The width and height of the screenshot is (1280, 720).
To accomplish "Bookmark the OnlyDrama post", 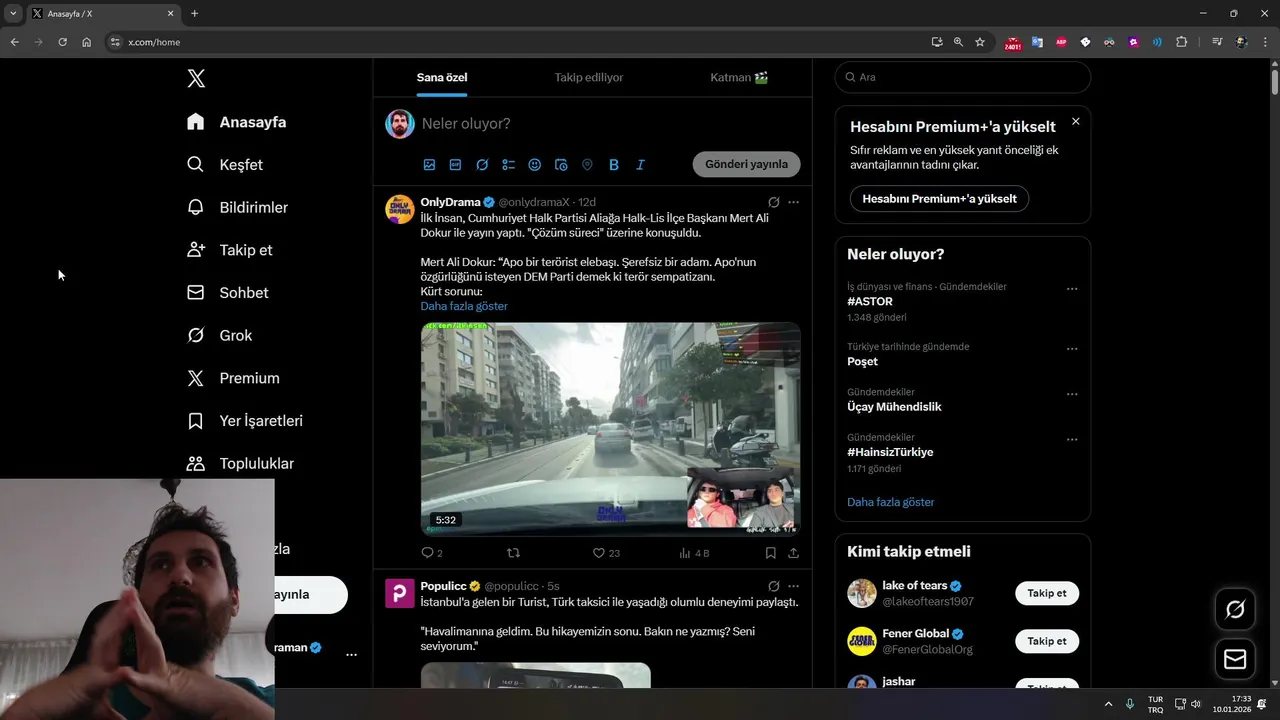I will pos(770,552).
